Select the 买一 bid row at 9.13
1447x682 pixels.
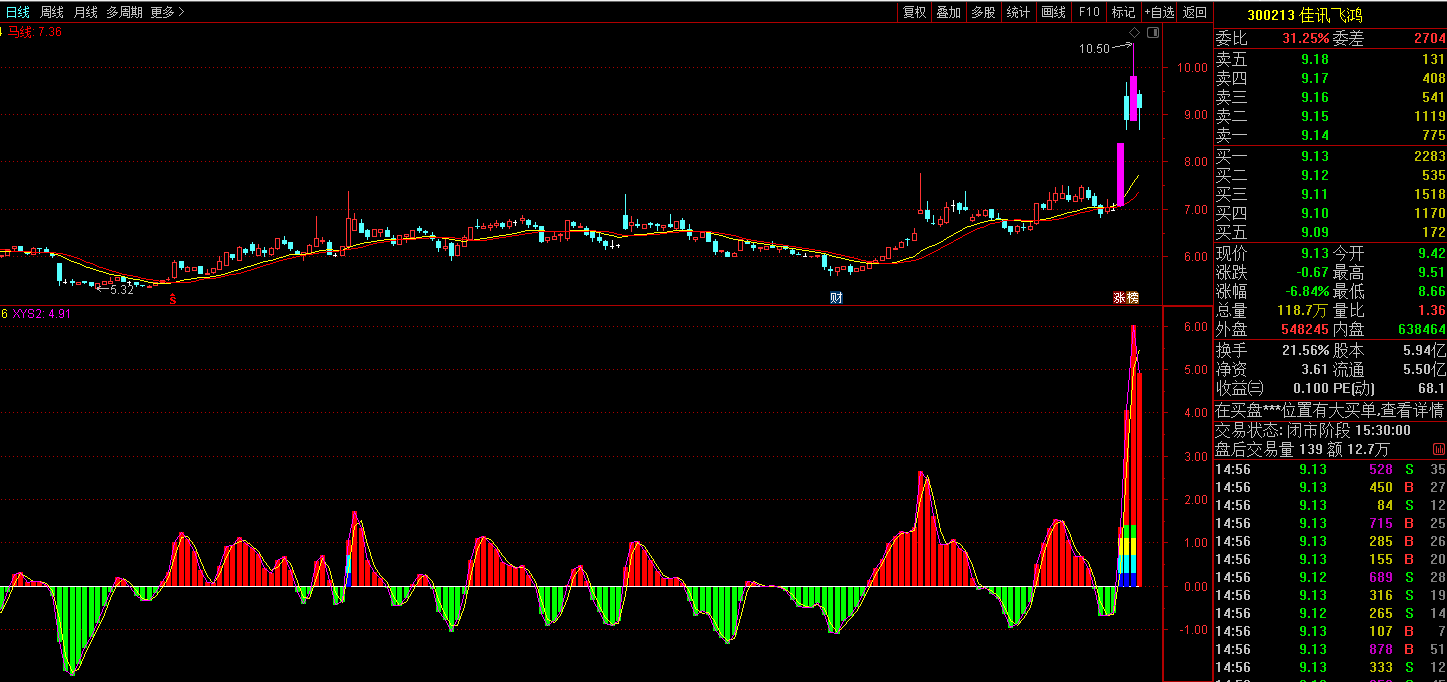(1330, 157)
